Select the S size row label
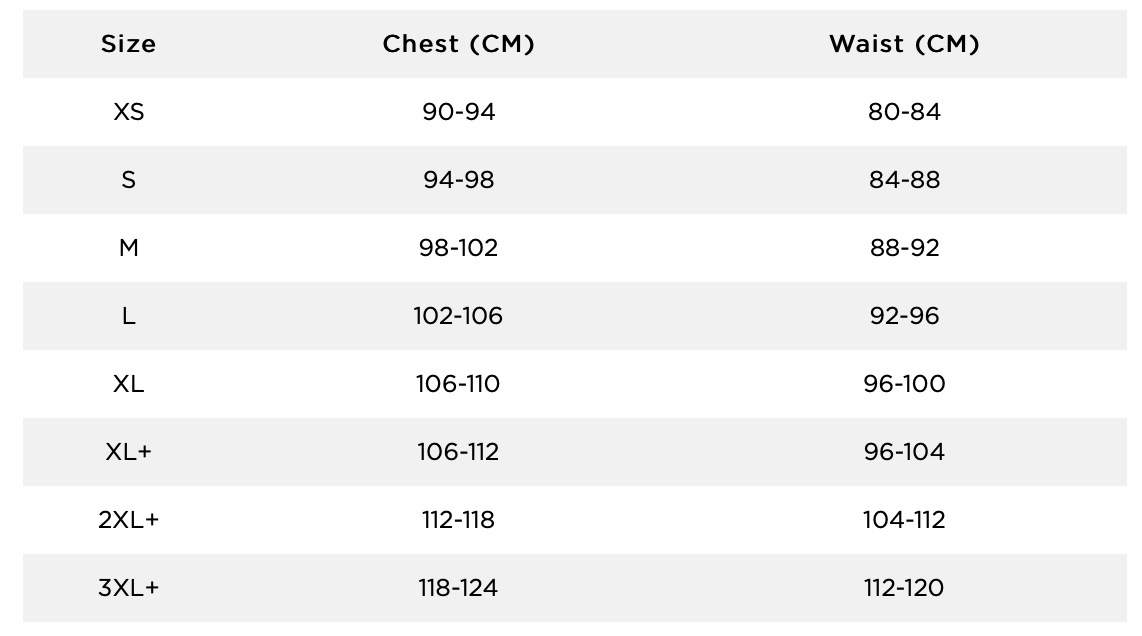 click(x=128, y=180)
